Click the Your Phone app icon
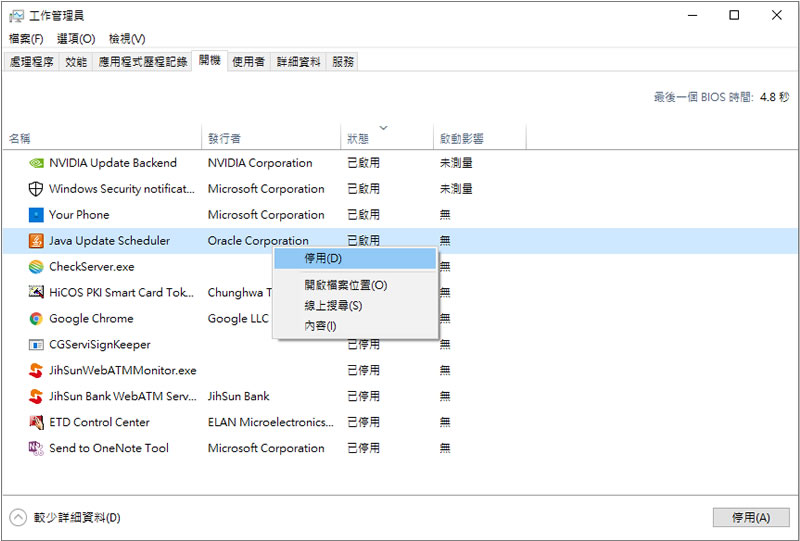 point(36,215)
